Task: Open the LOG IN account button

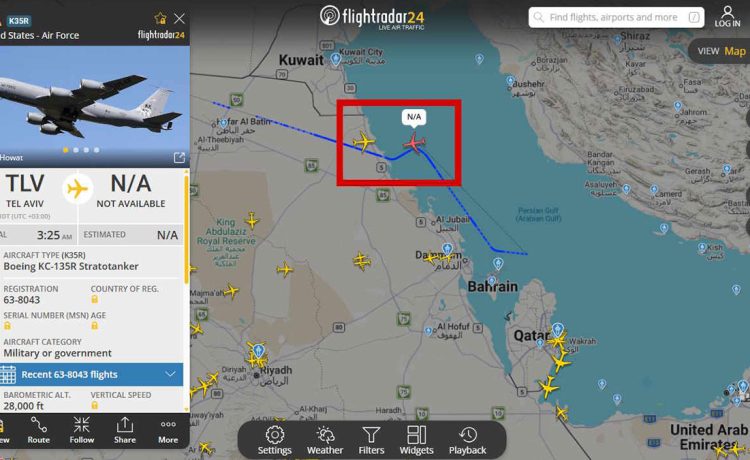Action: [x=727, y=16]
